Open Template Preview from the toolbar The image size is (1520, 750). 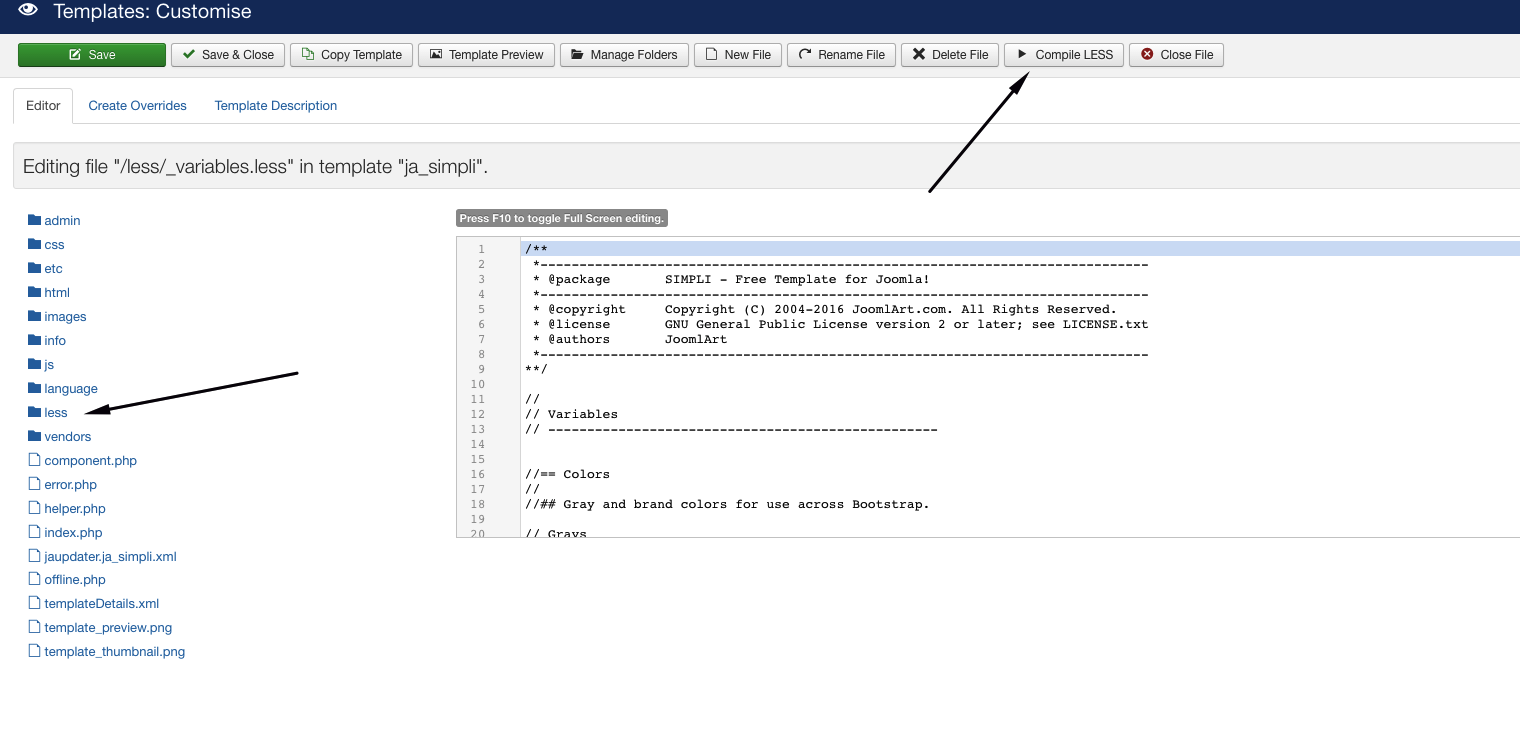point(486,55)
